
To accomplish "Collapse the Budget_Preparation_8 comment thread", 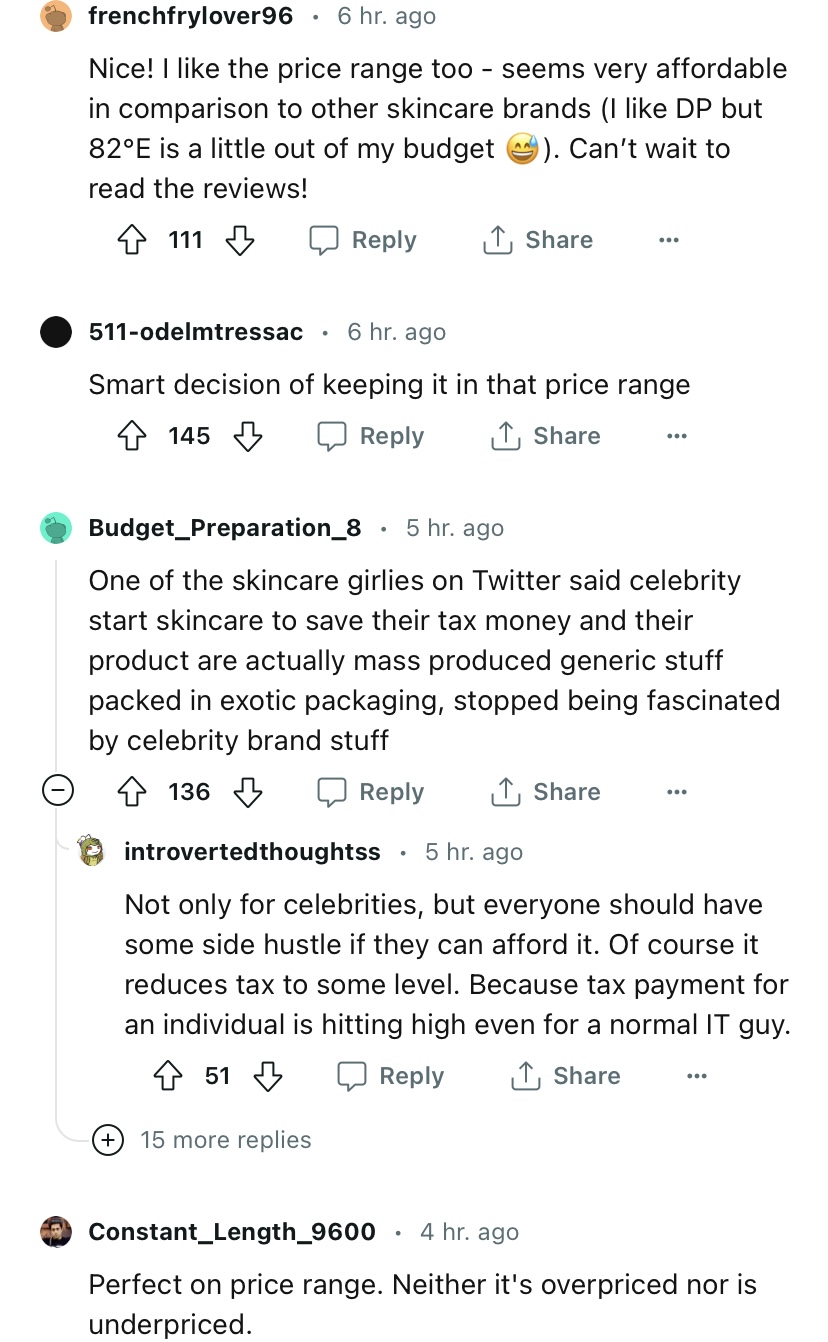I will coord(57,792).
